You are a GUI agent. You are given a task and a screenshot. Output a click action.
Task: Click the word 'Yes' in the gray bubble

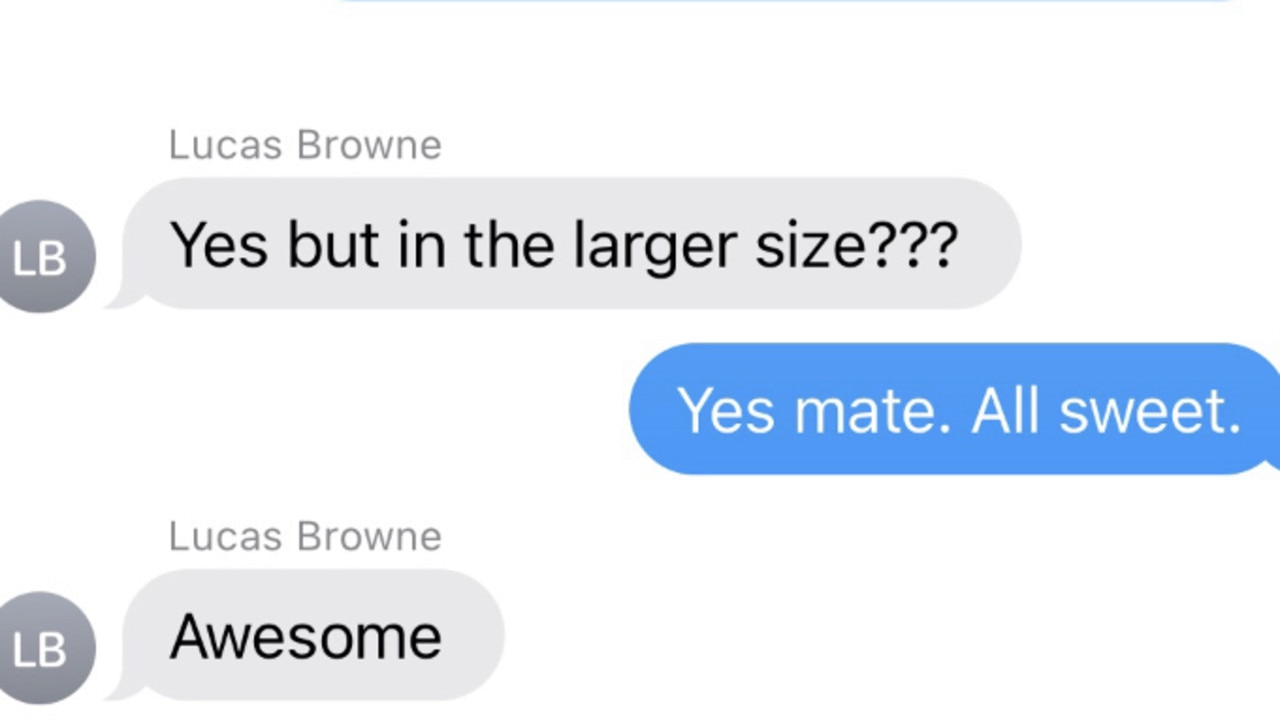219,245
